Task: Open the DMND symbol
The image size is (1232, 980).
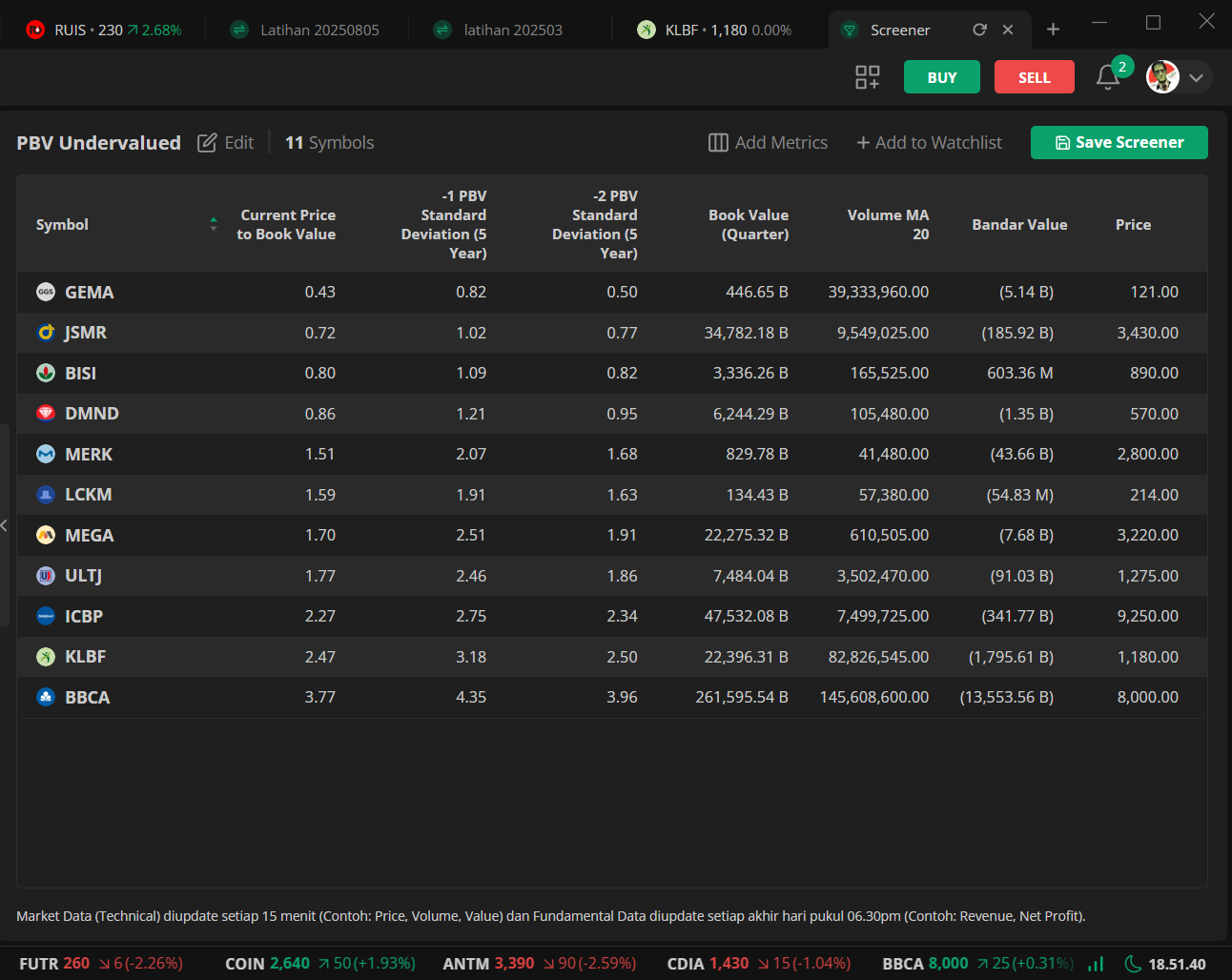Action: point(92,414)
